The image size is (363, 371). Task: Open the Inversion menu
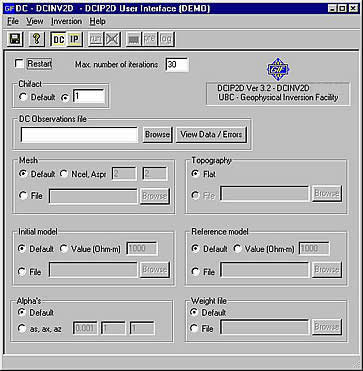pyautogui.click(x=66, y=21)
